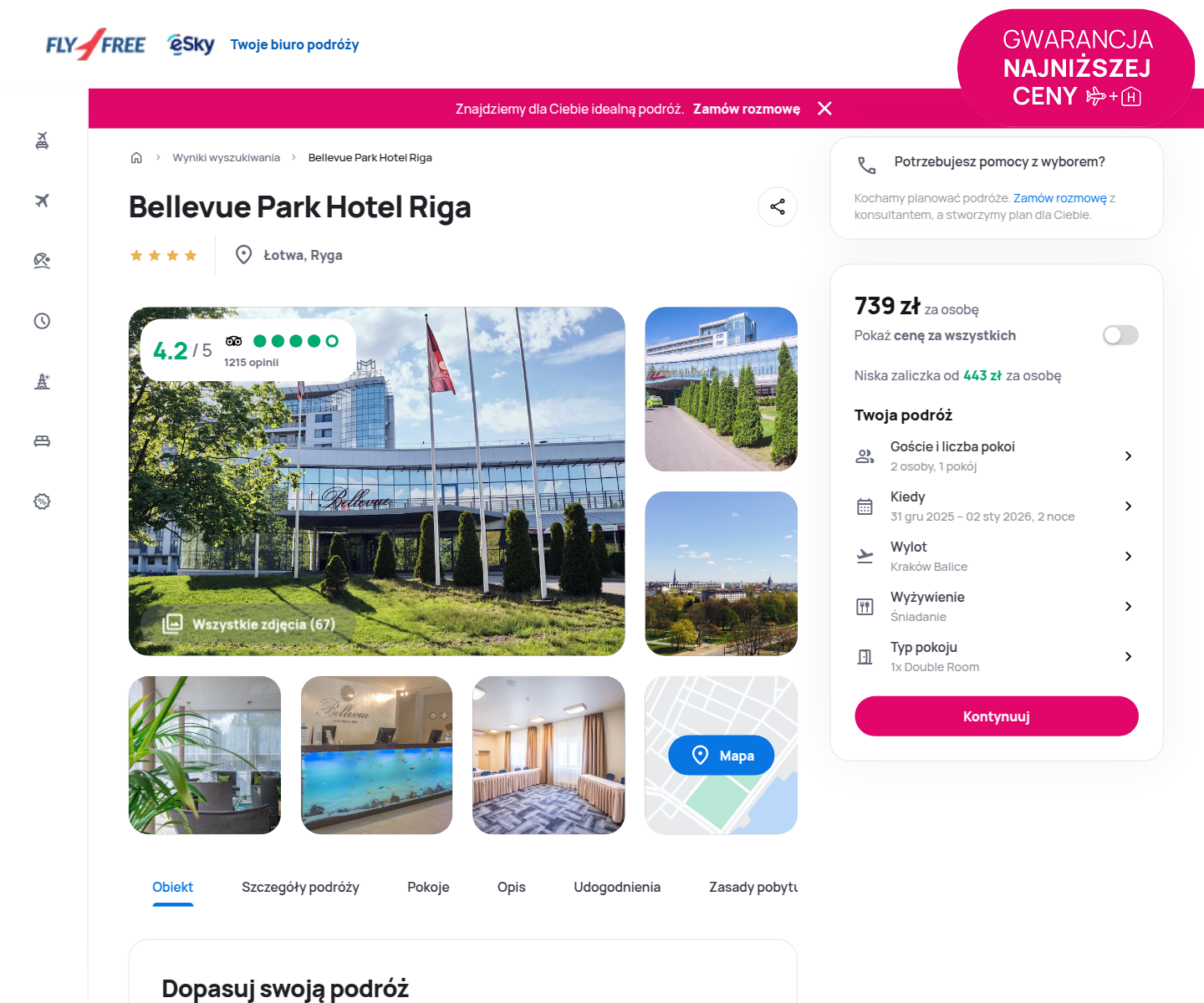Expand 'Goście i liczba pokoi' row

995,456
